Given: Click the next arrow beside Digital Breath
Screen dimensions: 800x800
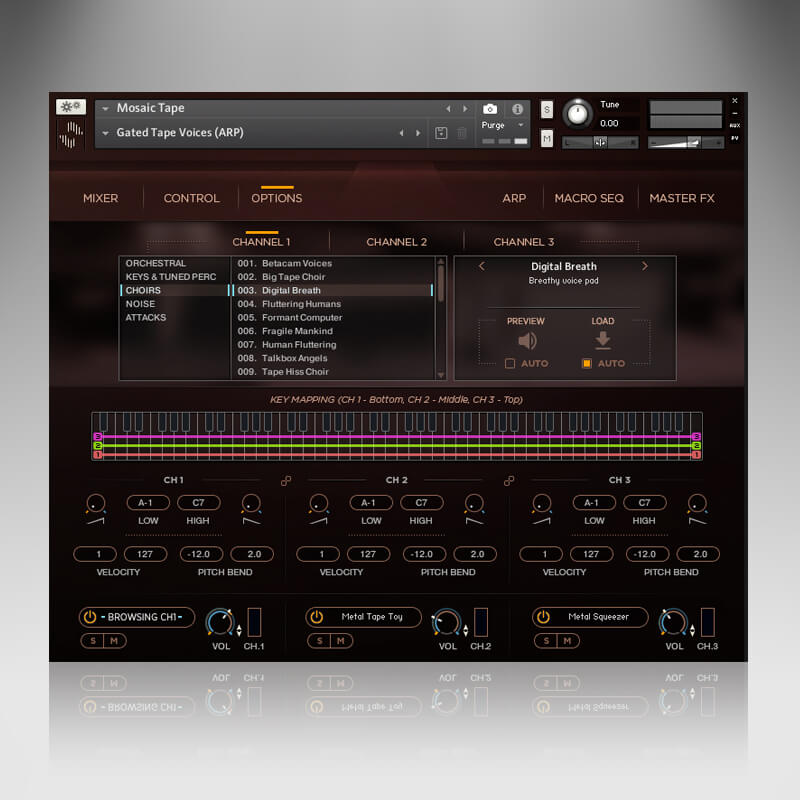Looking at the screenshot, I should coord(645,266).
